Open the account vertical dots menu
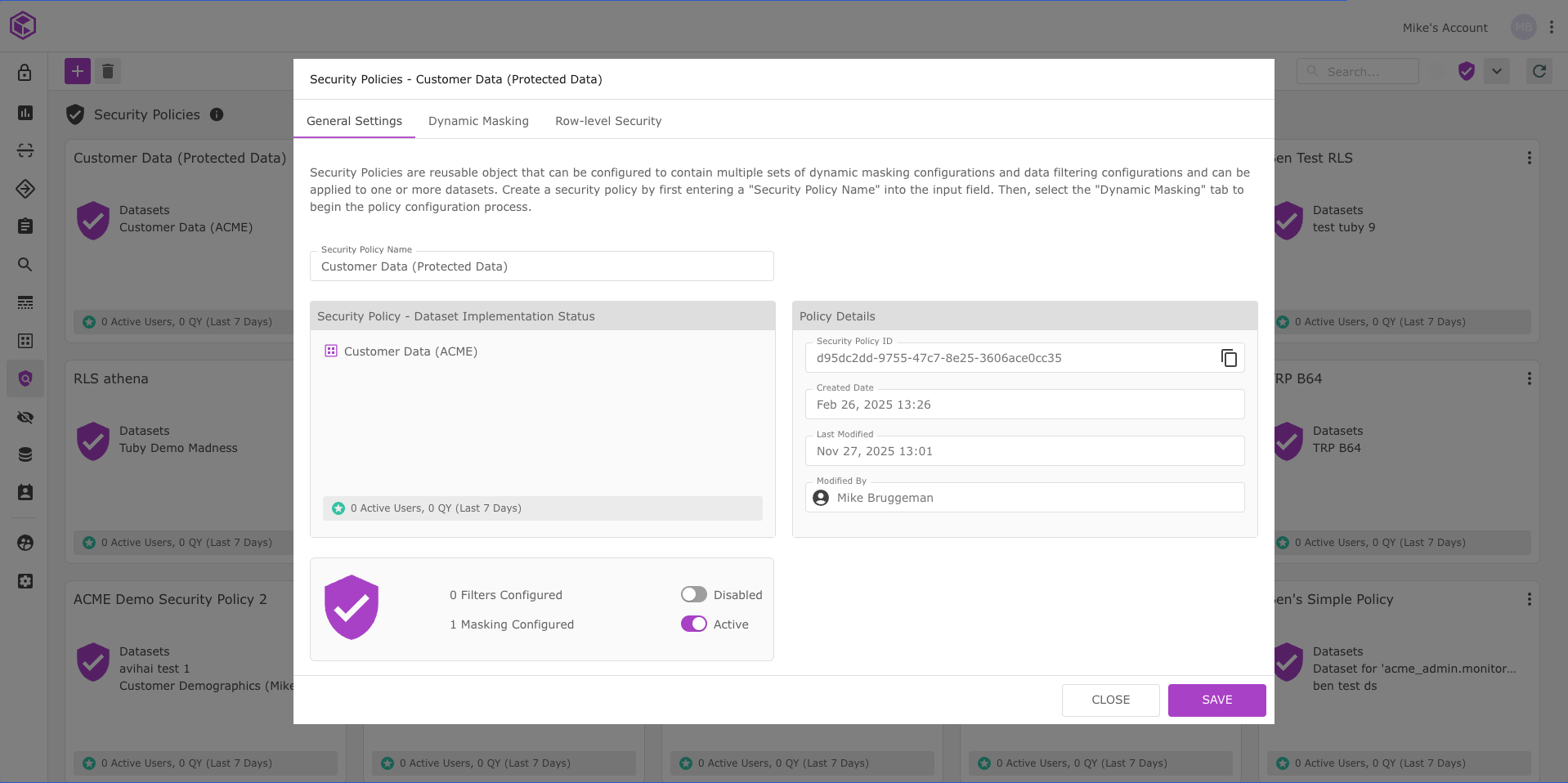Viewport: 1568px width, 783px height. pos(1552,27)
